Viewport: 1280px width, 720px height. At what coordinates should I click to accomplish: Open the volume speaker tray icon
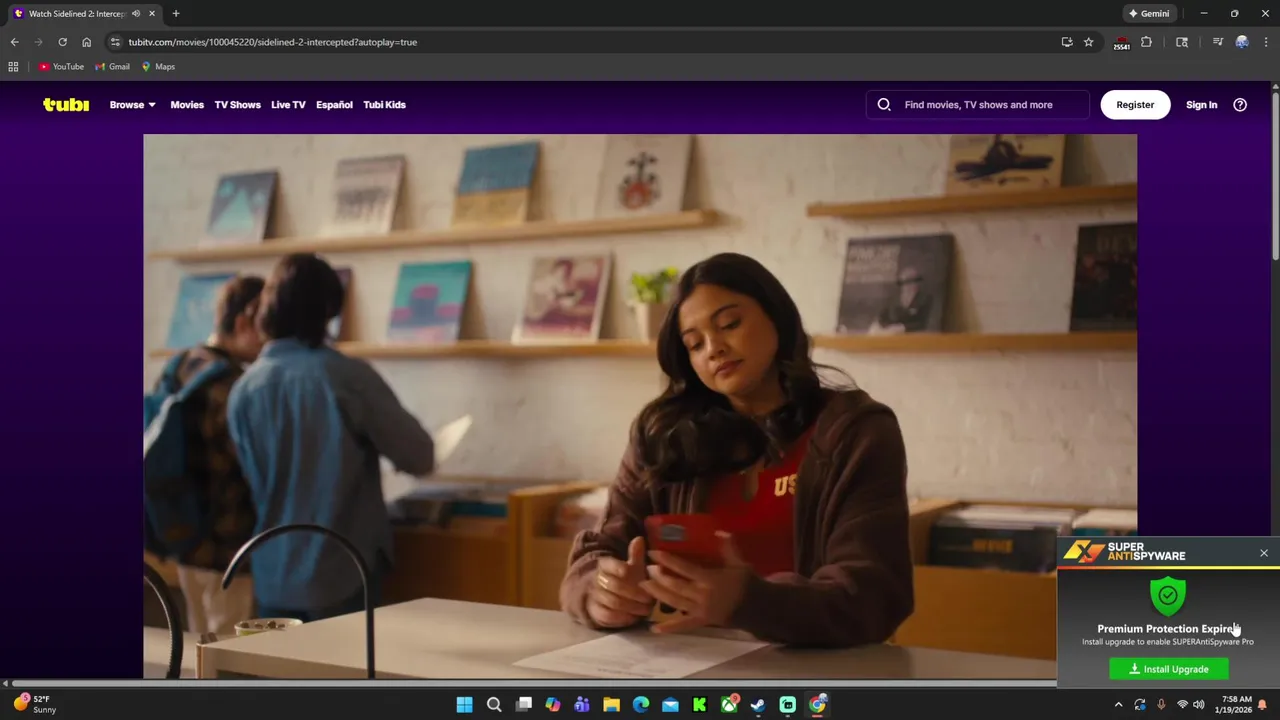coord(1198,705)
